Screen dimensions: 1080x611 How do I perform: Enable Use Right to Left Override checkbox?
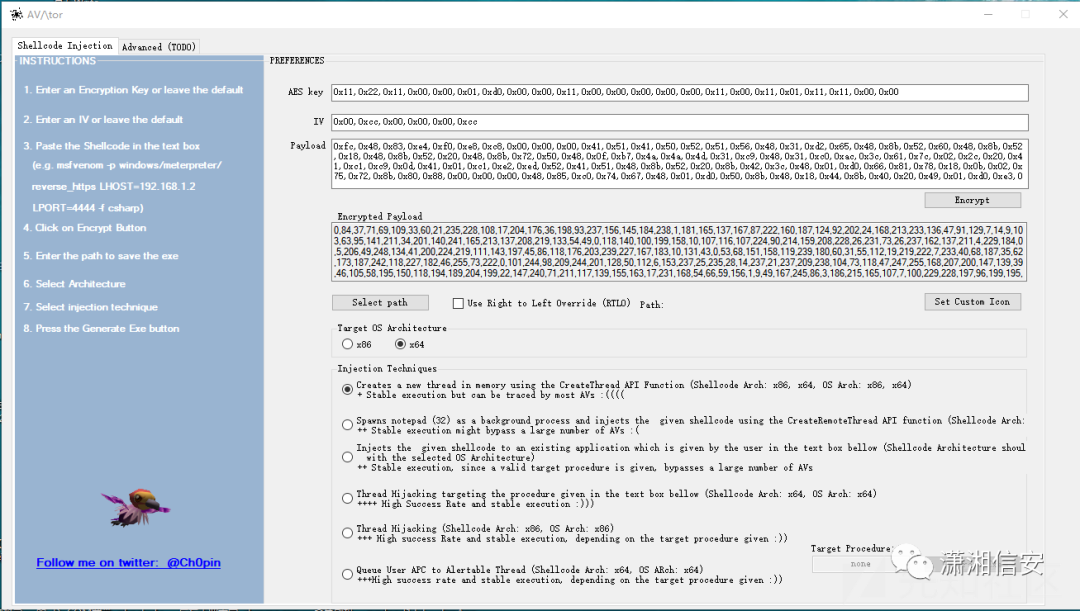(458, 303)
